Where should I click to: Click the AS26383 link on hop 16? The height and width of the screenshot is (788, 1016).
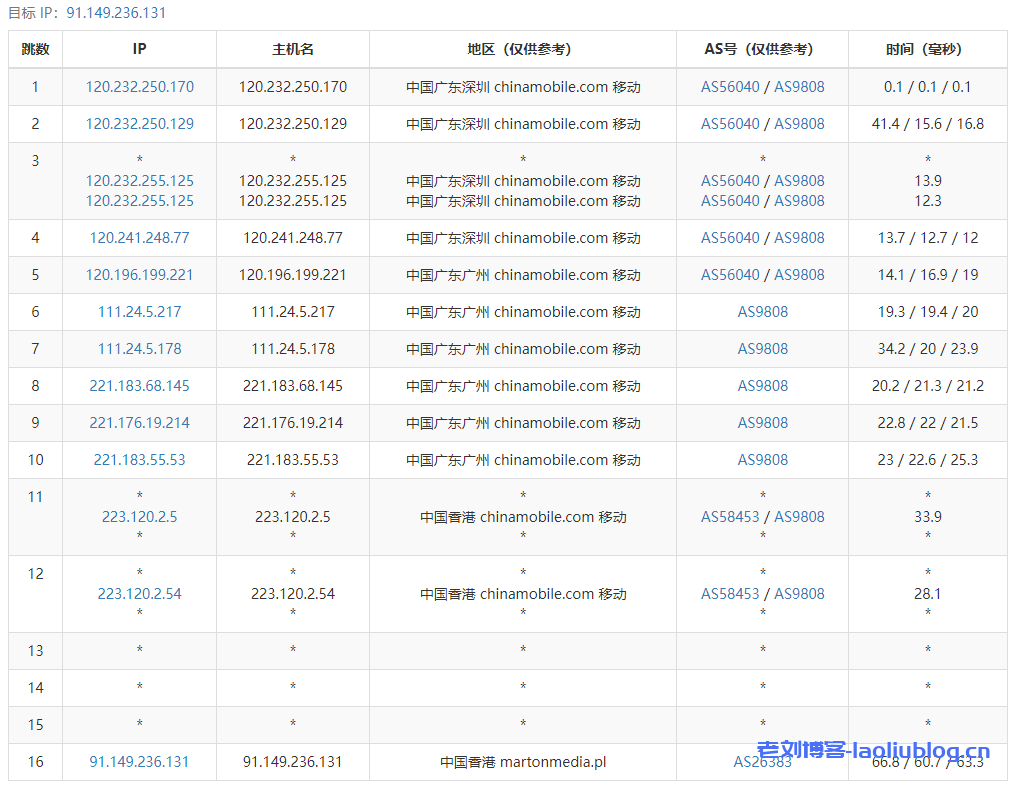point(762,761)
